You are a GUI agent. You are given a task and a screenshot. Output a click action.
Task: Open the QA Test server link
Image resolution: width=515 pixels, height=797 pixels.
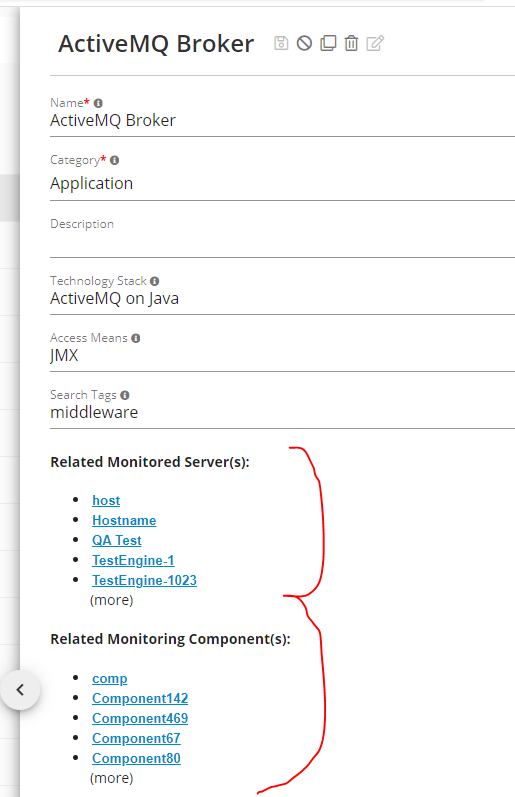(117, 540)
